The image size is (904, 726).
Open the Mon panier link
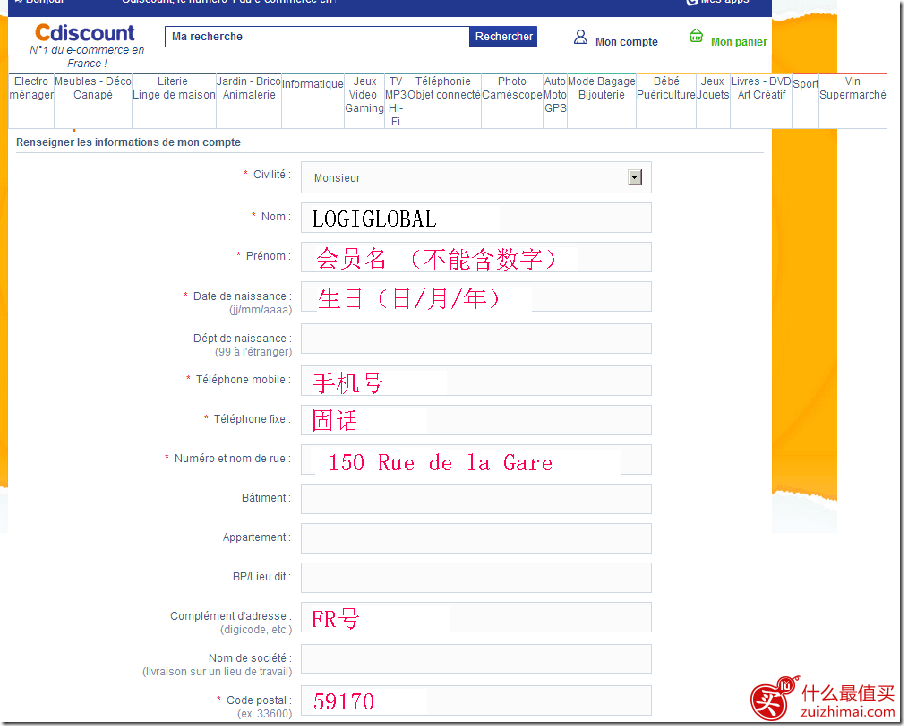tap(739, 42)
